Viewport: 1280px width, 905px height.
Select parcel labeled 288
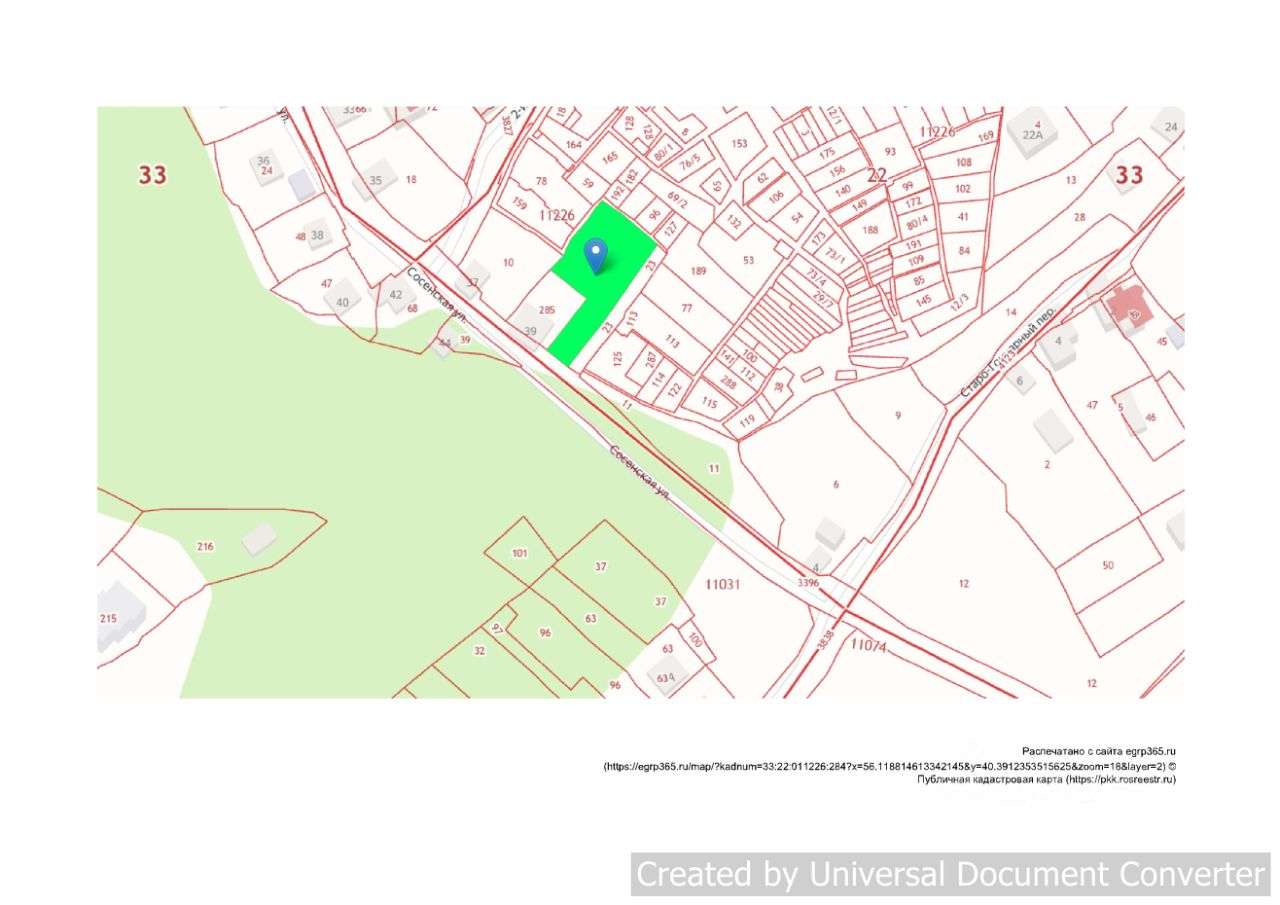coord(728,381)
